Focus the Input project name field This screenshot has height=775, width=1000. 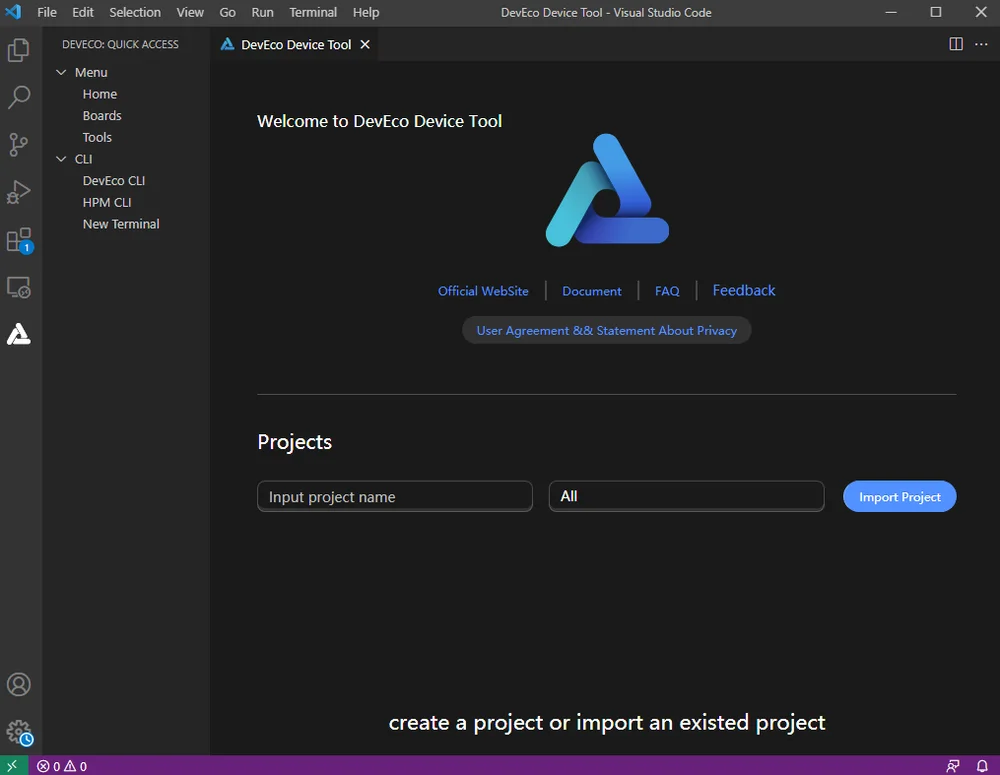point(395,496)
